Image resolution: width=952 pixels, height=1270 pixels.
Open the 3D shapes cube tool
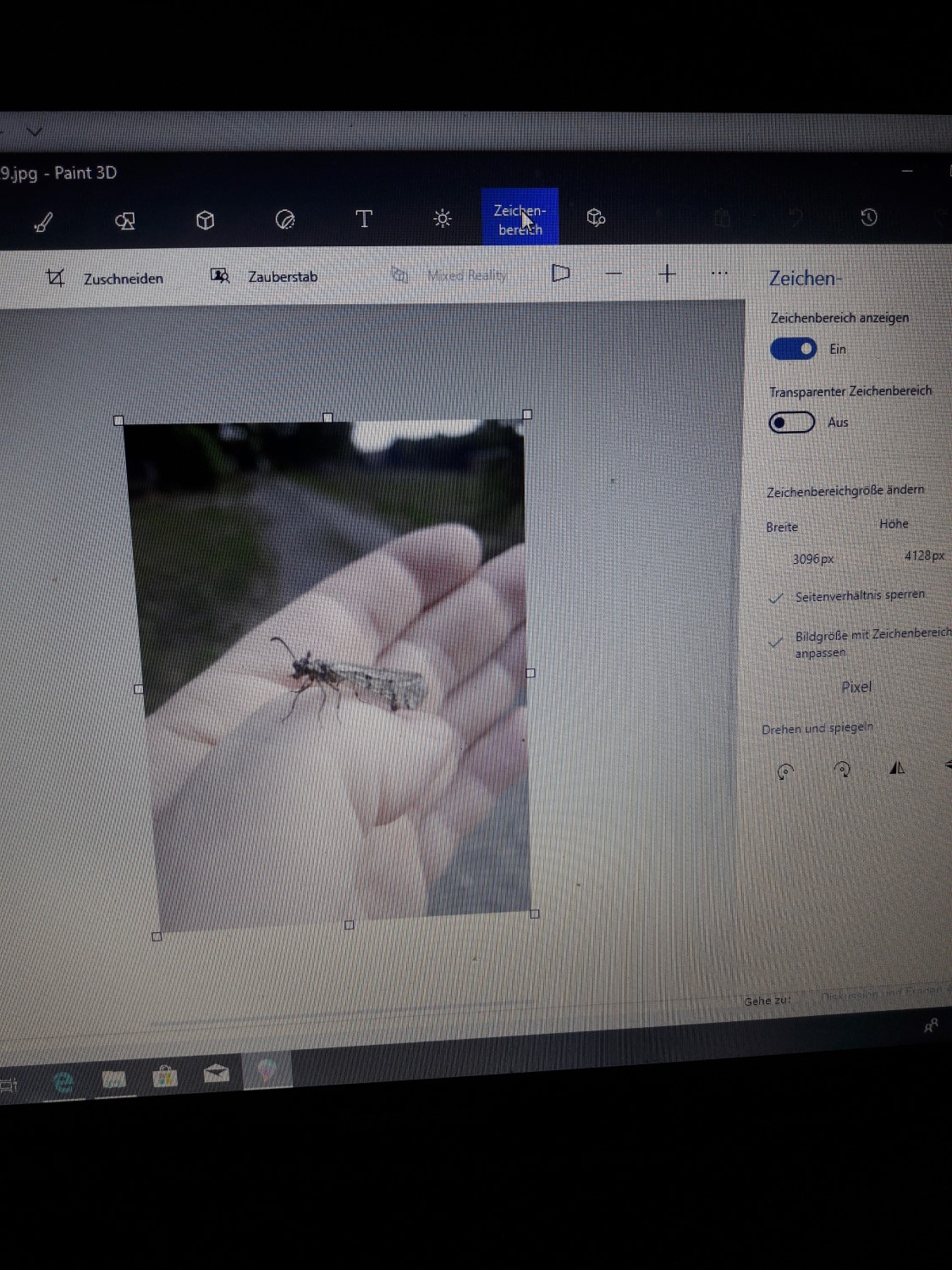(205, 220)
